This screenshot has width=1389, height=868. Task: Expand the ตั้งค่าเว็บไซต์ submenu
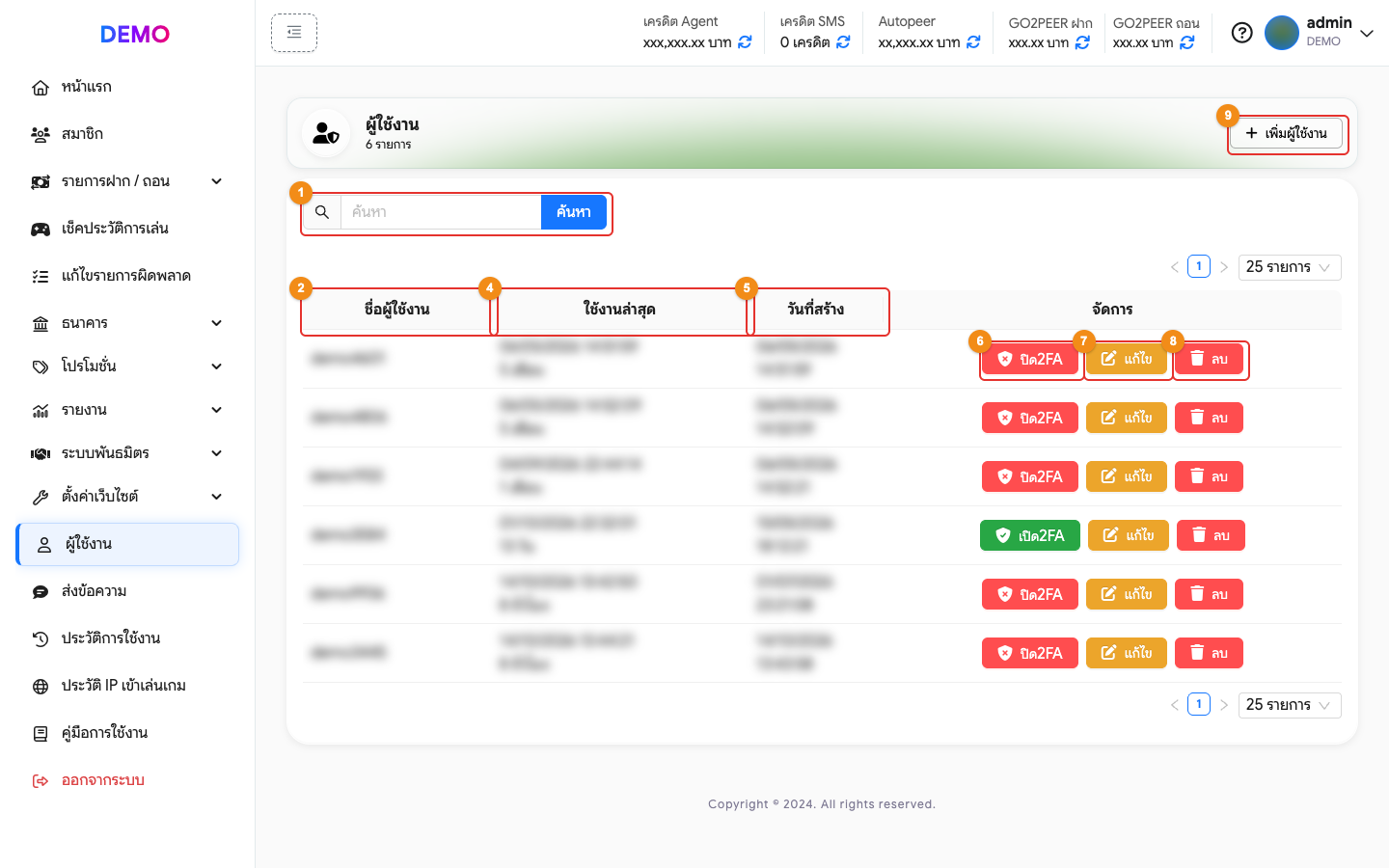pos(127,497)
